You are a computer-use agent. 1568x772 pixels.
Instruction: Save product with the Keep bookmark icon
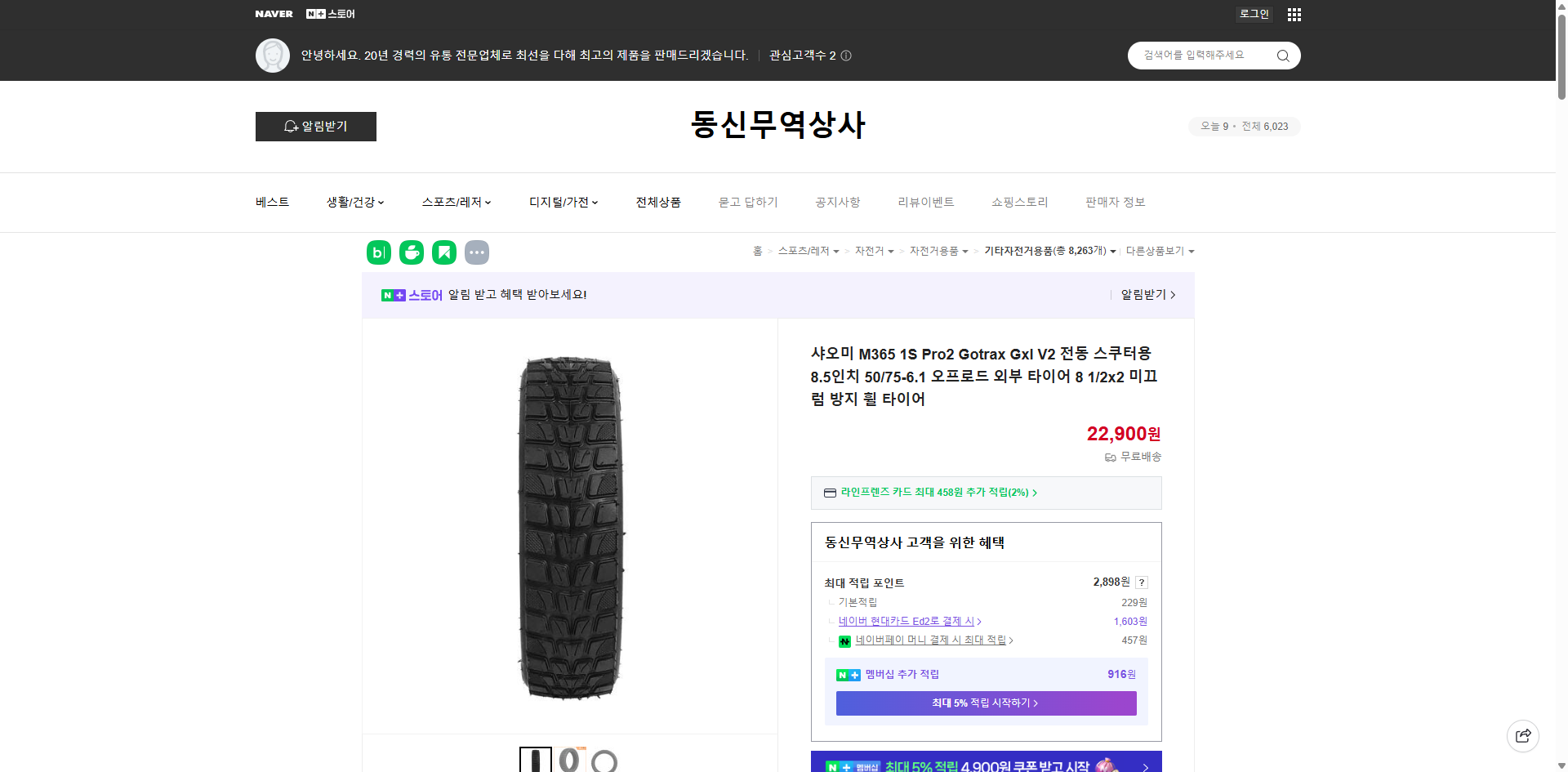click(443, 252)
